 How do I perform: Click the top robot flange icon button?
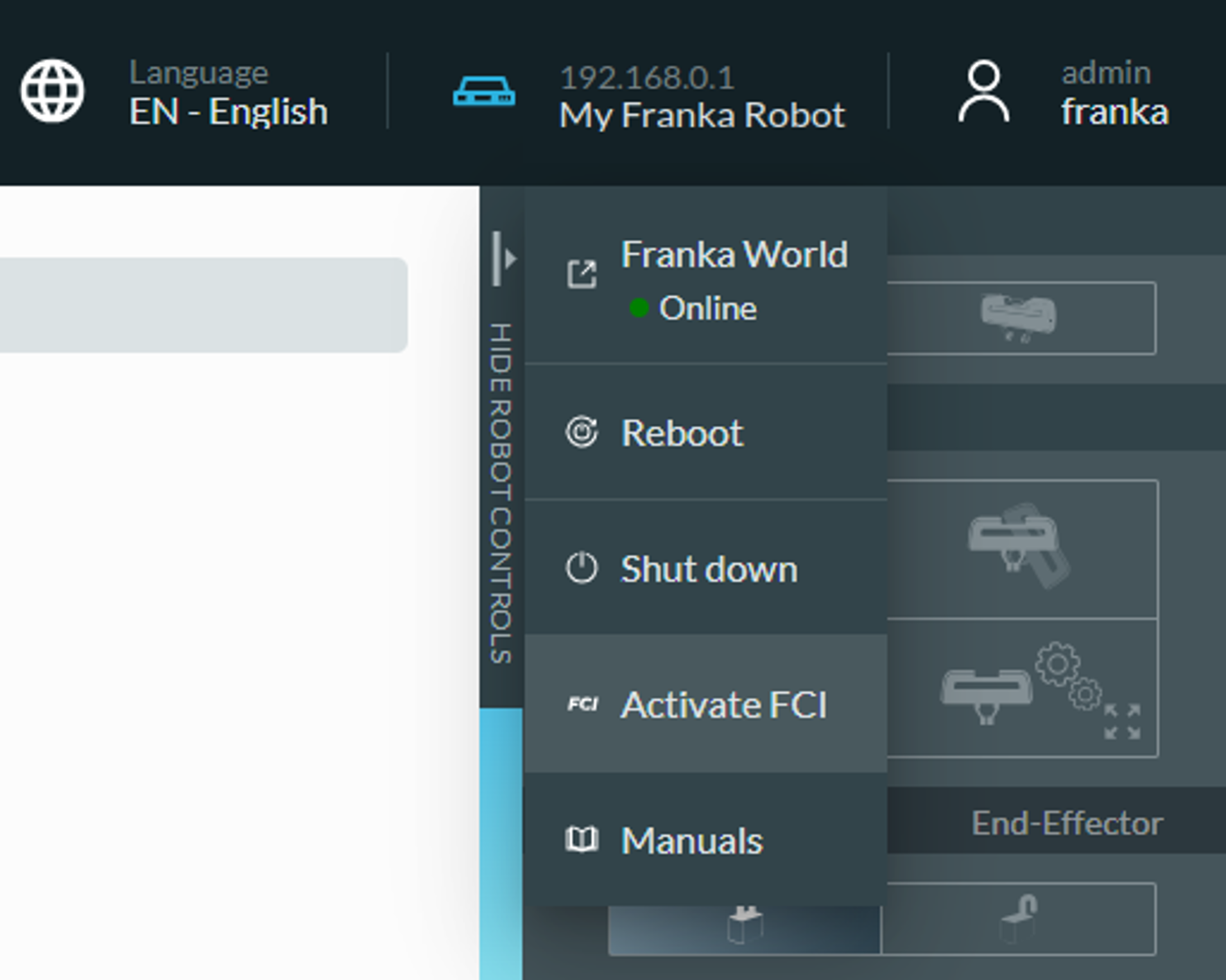[1019, 318]
